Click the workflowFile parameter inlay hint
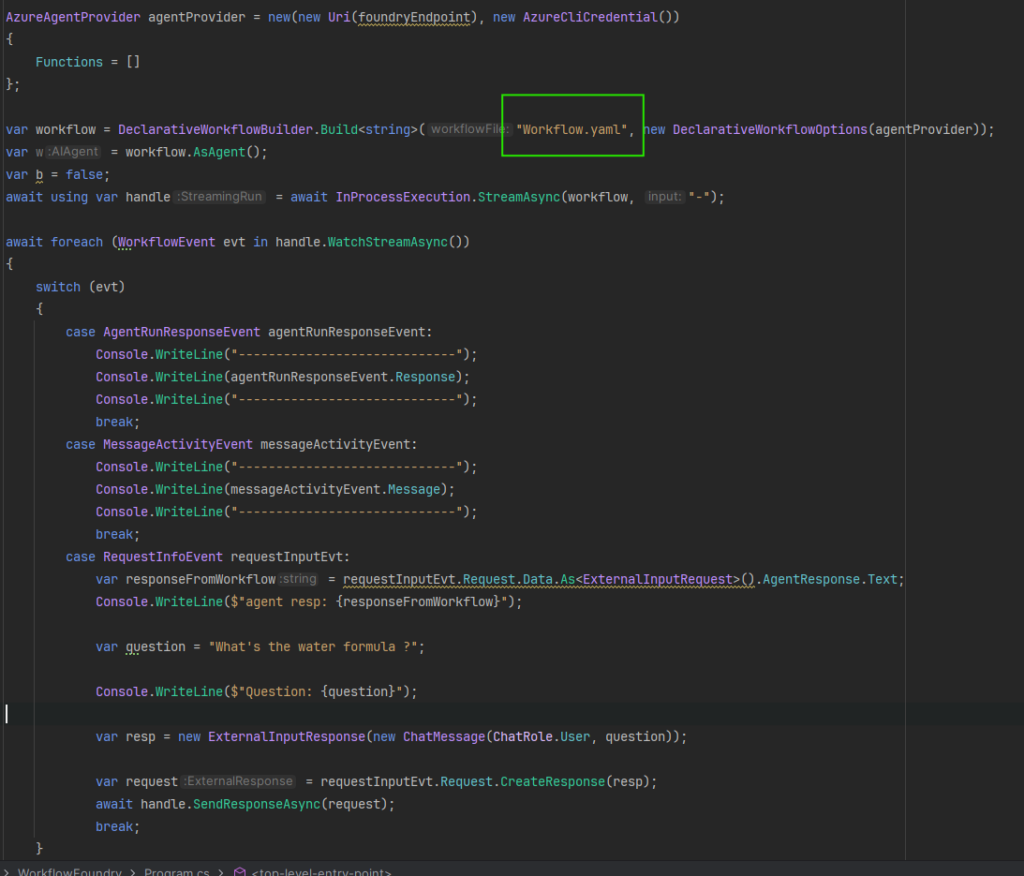Viewport: 1024px width, 876px height. 469,130
